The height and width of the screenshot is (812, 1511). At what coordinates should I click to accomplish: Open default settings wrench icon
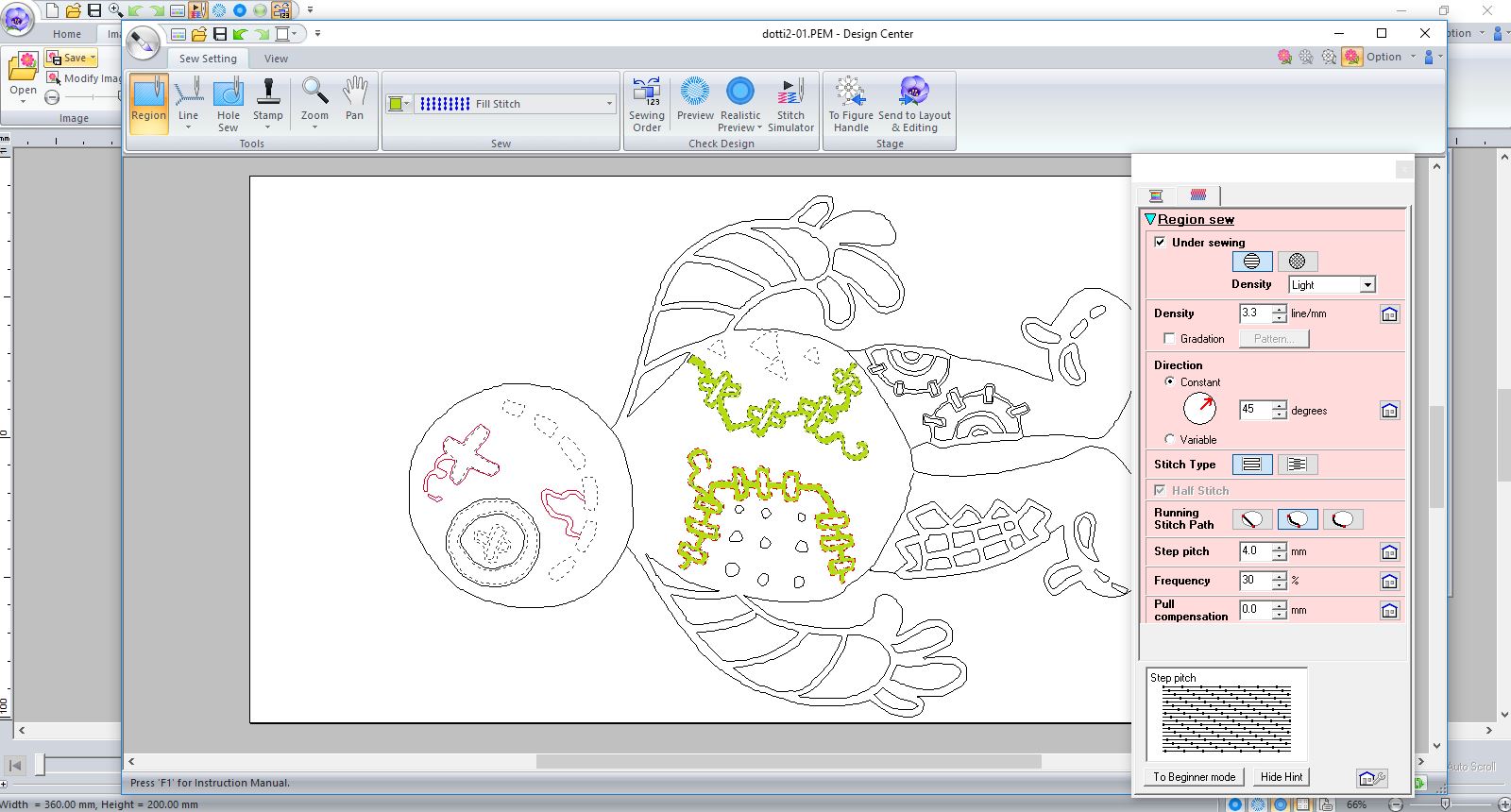(1372, 778)
